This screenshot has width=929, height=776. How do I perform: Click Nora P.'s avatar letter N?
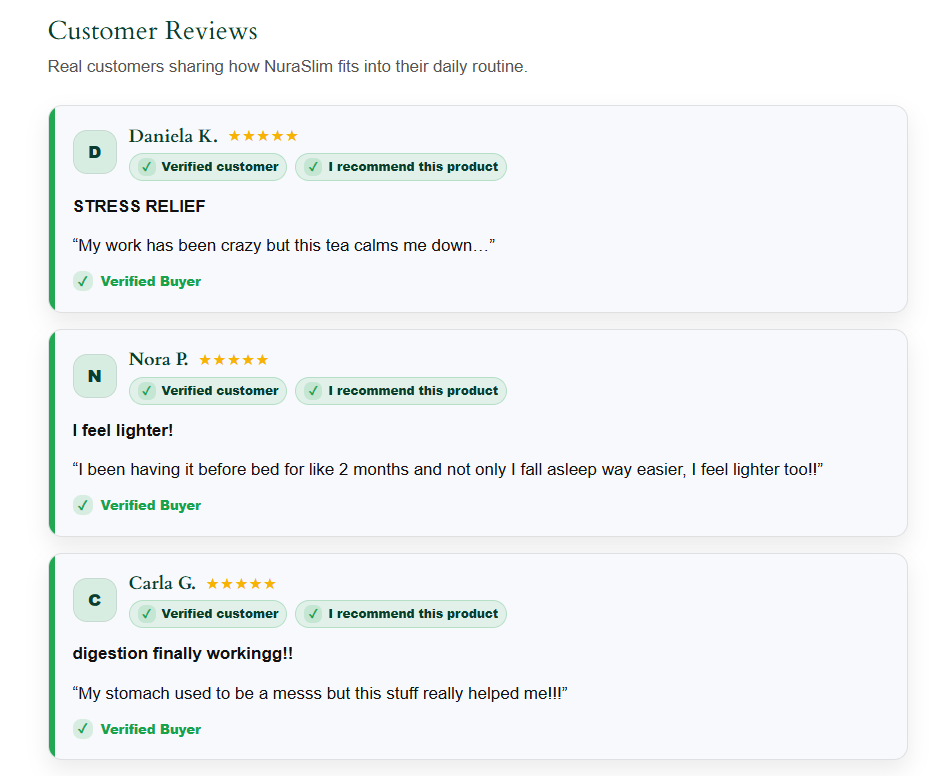click(x=95, y=376)
